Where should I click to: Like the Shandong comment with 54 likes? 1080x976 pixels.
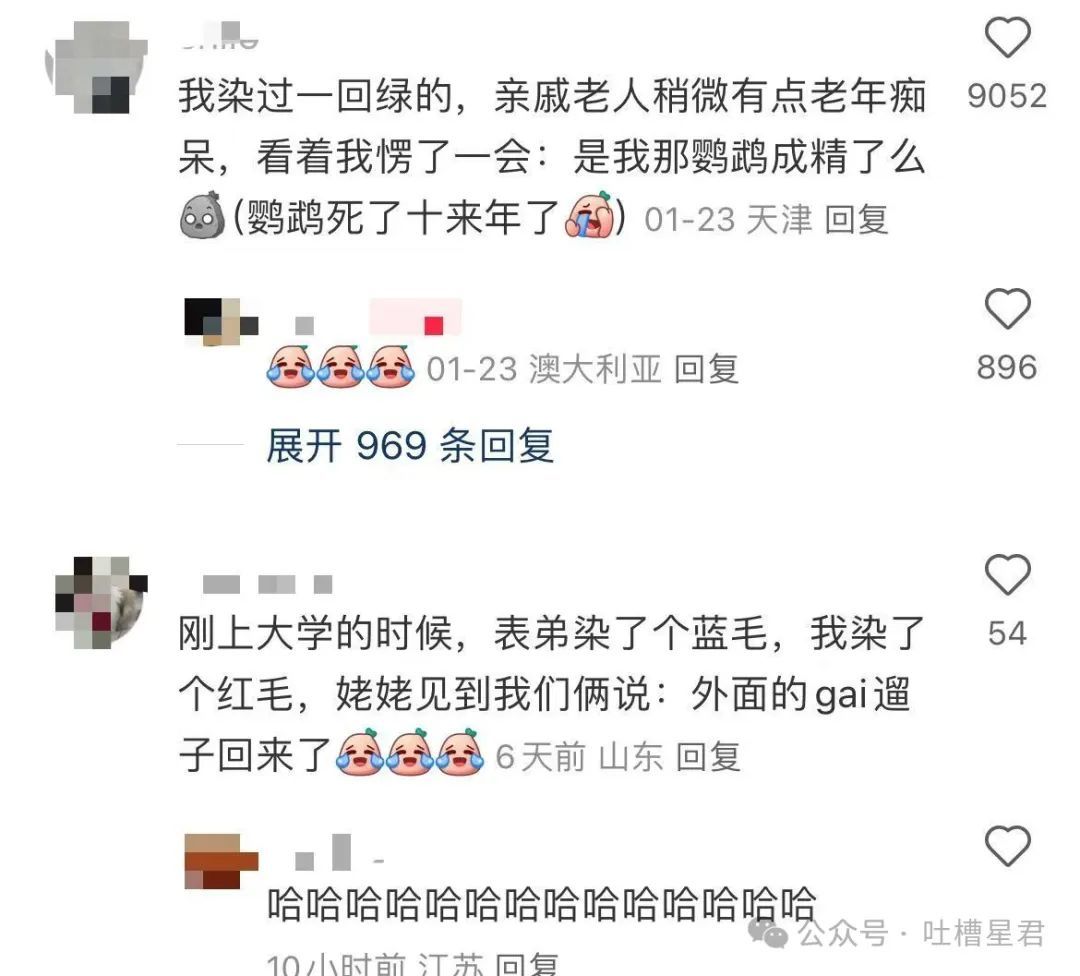point(1008,574)
